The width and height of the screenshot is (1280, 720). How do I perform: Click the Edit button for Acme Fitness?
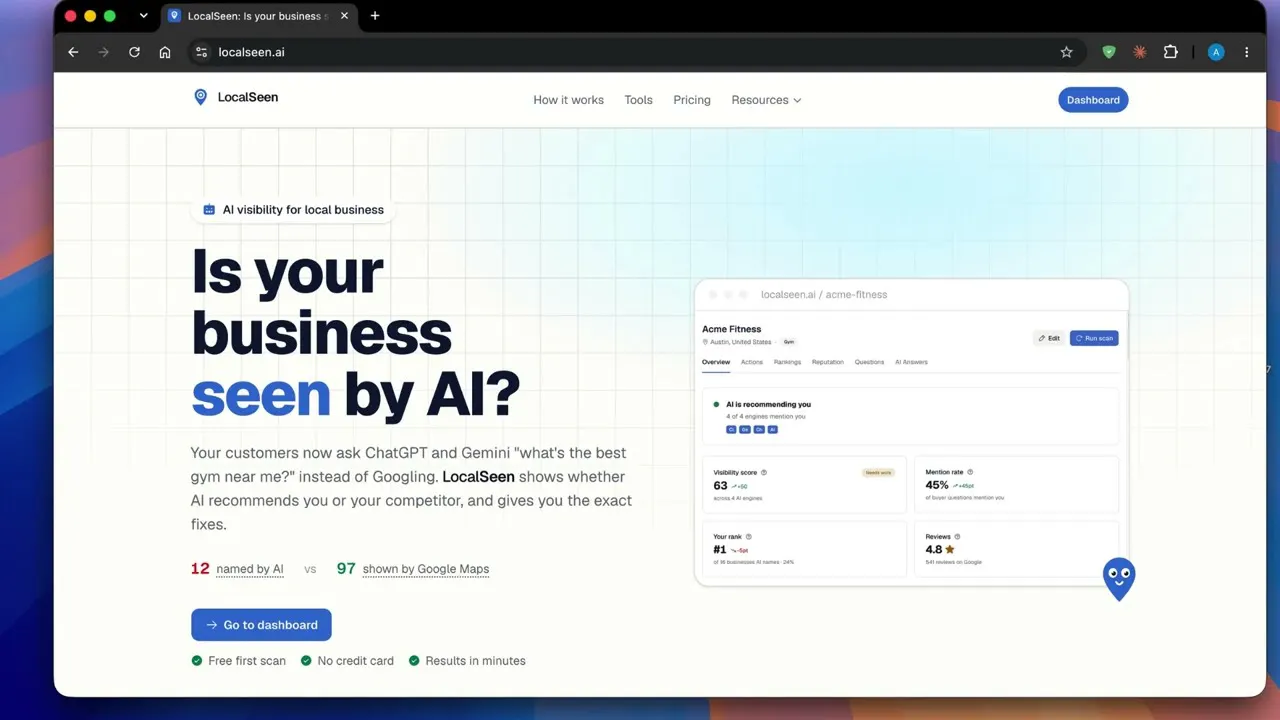point(1049,338)
